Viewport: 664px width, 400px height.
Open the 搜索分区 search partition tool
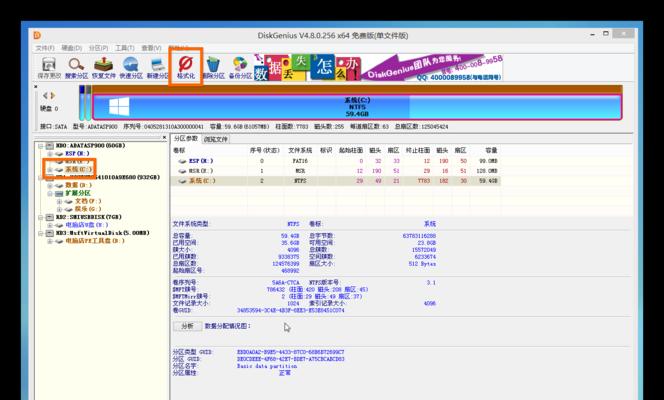pyautogui.click(x=76, y=68)
